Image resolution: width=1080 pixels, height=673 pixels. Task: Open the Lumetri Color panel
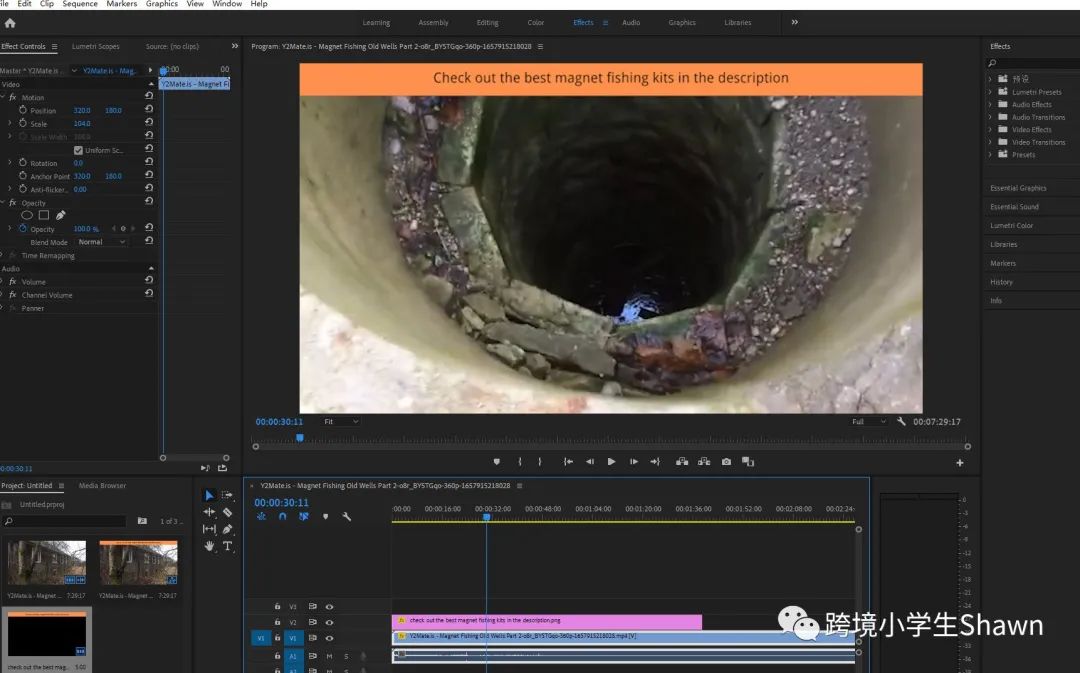(1011, 226)
